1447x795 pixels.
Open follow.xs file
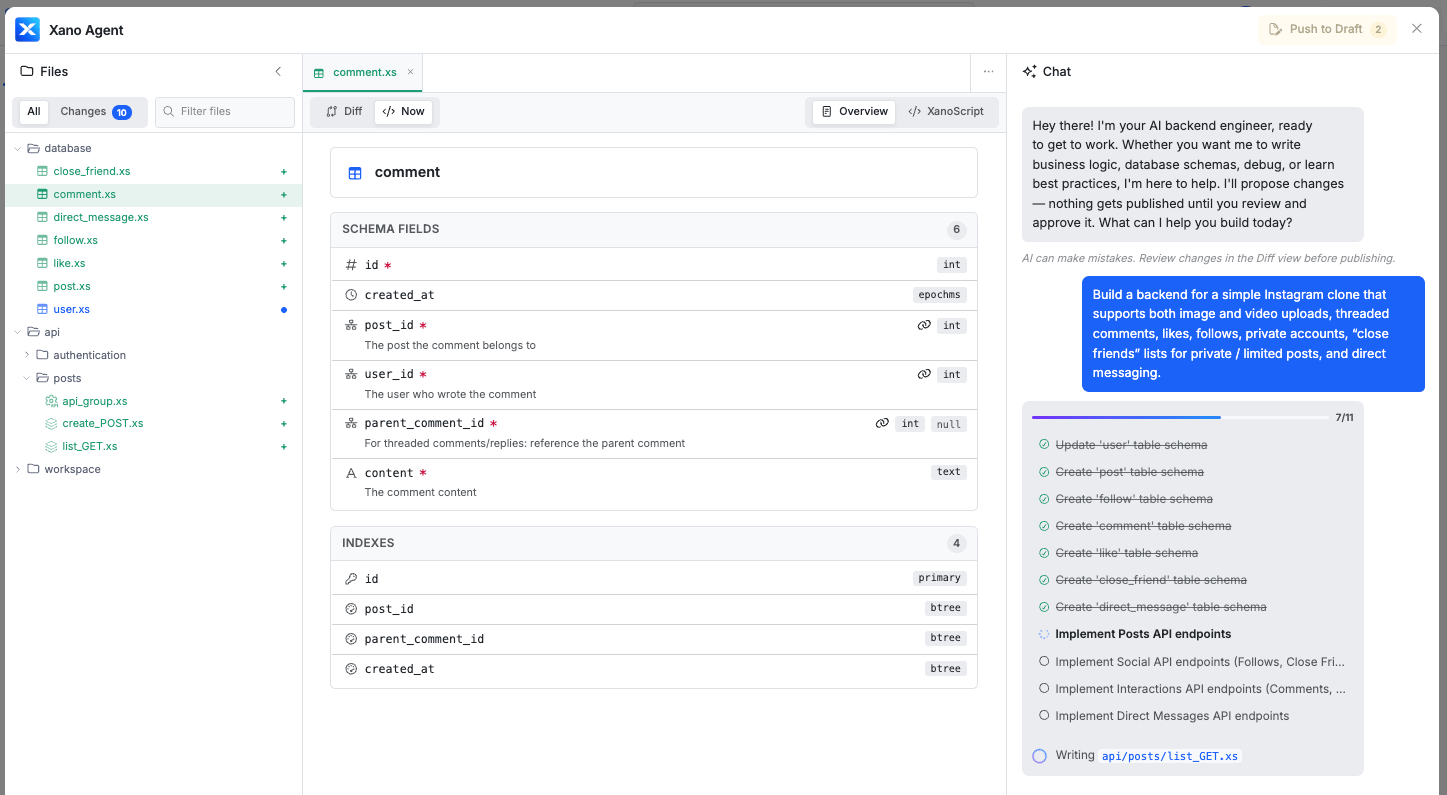pos(76,241)
